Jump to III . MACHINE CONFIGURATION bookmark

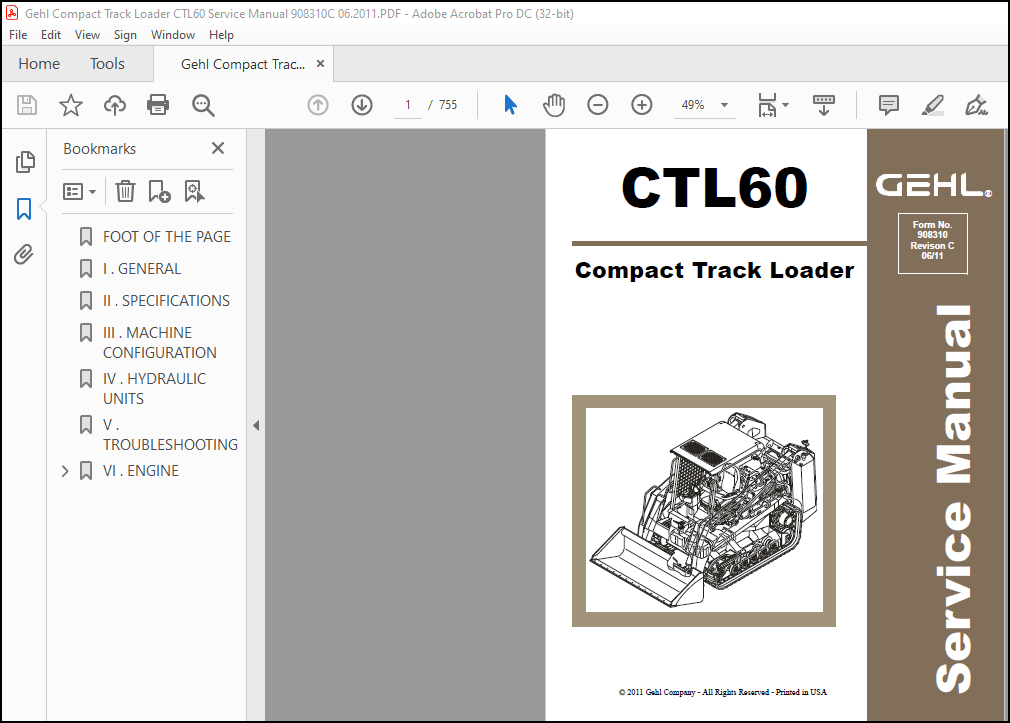[160, 343]
